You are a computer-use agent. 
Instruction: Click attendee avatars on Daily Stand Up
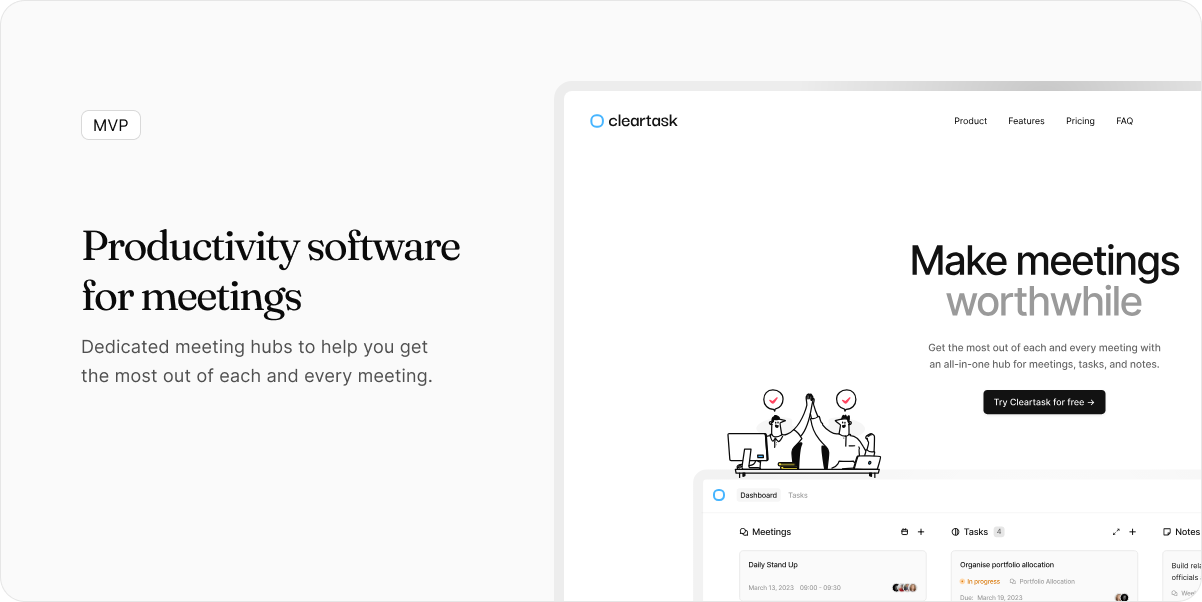pos(905,588)
